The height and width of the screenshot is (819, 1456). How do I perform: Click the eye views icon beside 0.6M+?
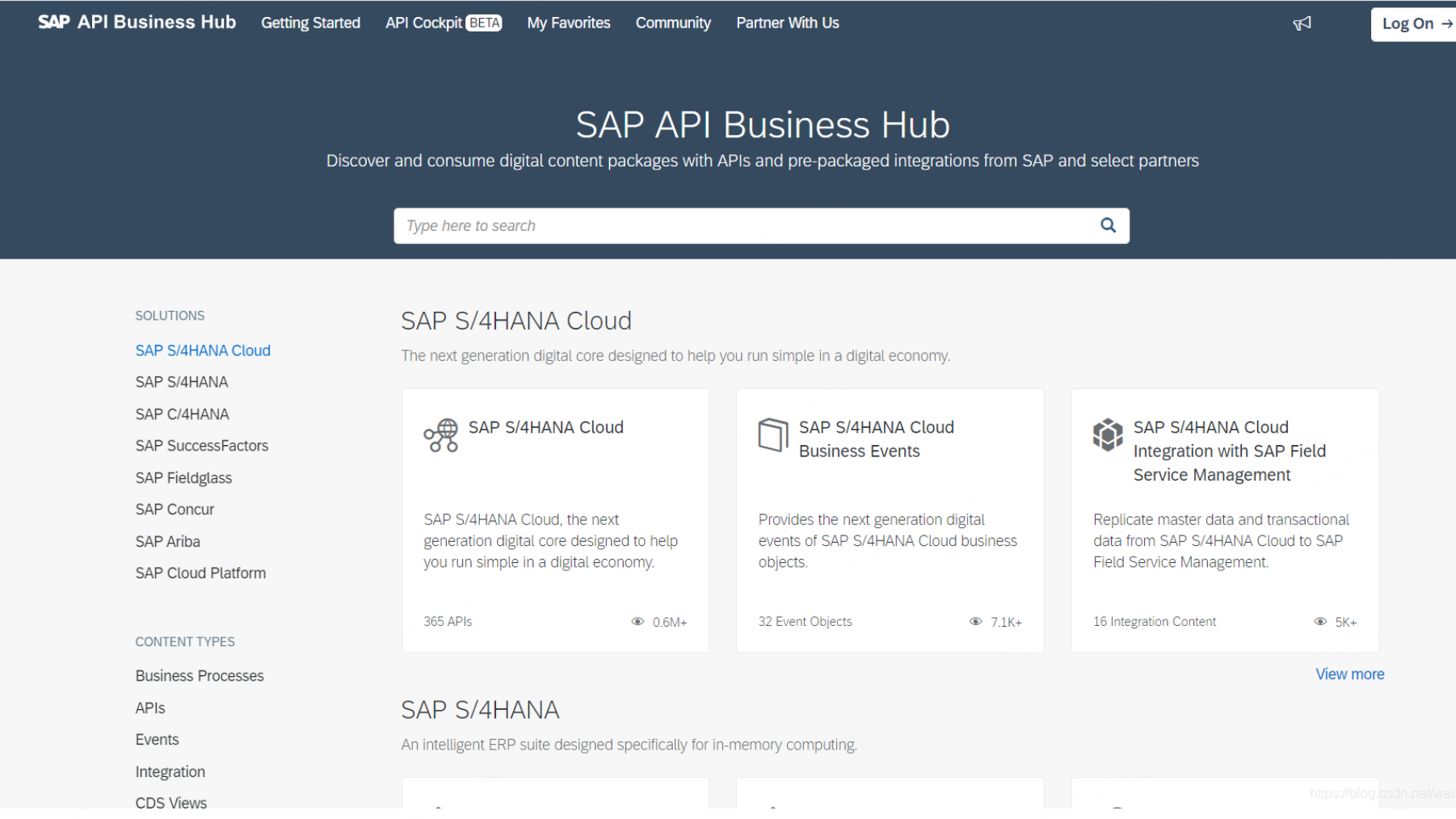[638, 622]
